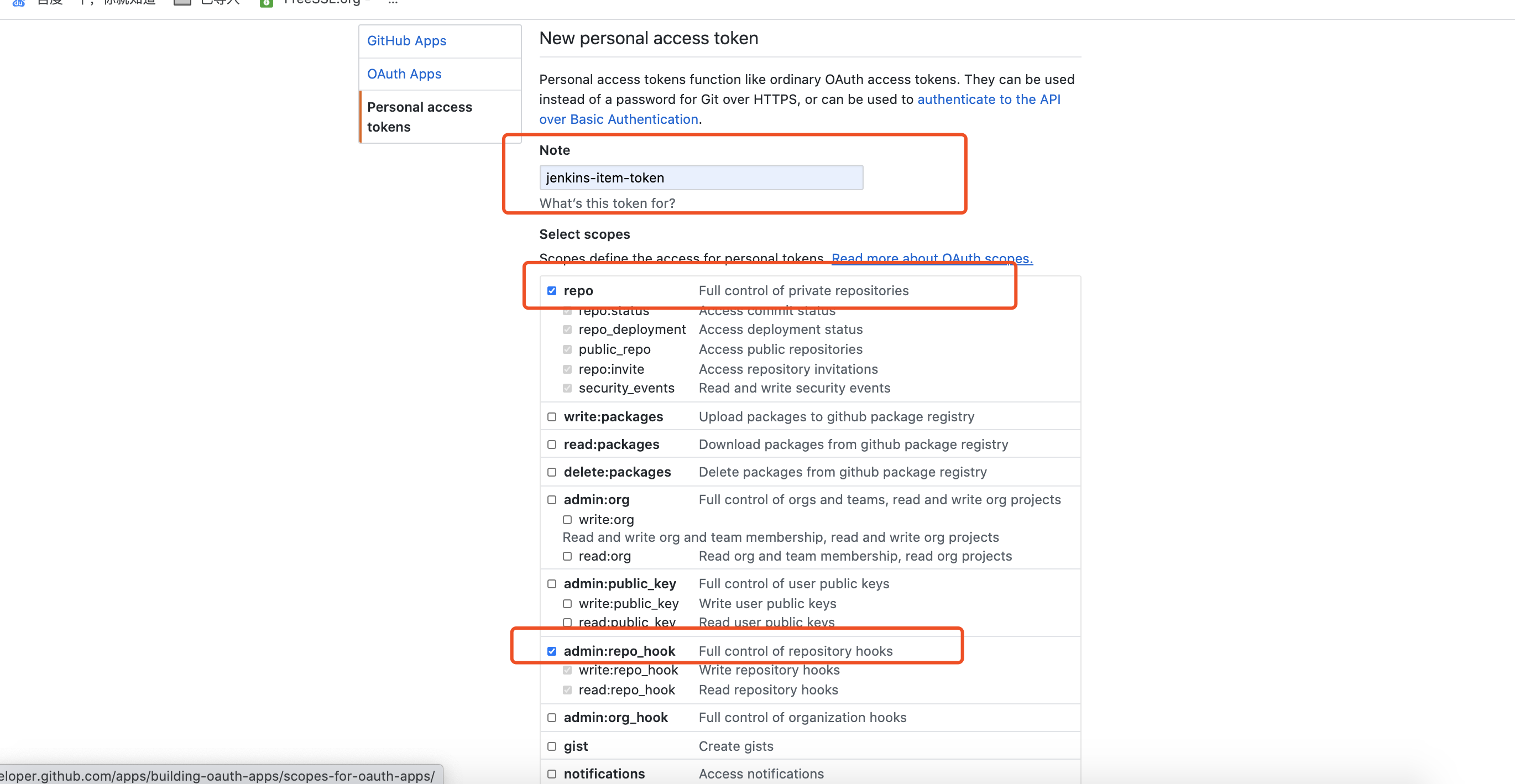Go to OAuth Apps section

click(x=404, y=74)
